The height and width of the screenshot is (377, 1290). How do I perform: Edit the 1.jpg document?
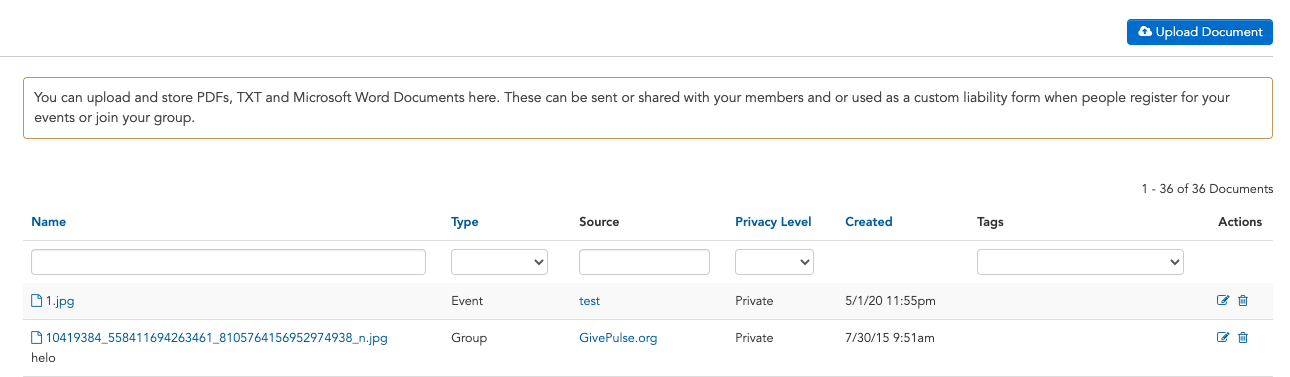[x=1223, y=301]
